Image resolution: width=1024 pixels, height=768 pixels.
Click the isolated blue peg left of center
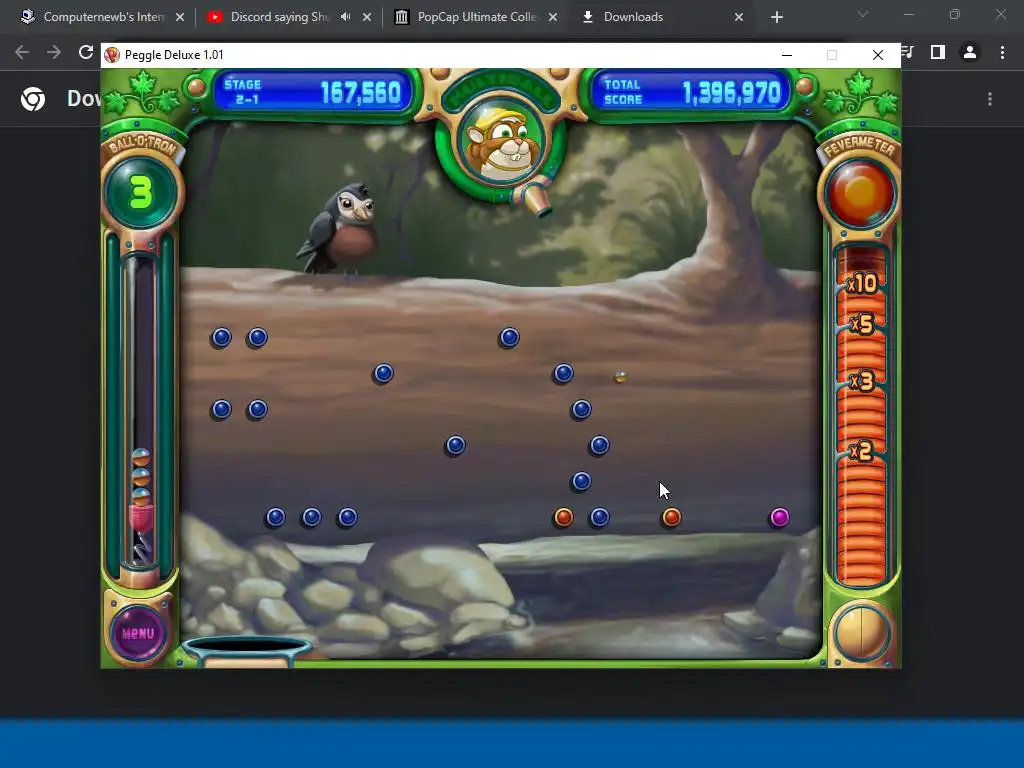point(383,373)
